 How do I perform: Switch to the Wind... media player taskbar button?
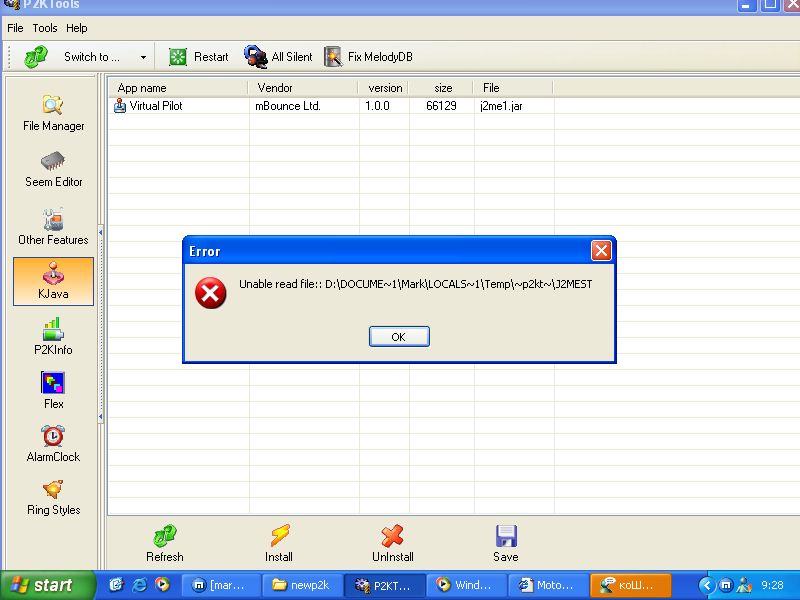click(466, 585)
